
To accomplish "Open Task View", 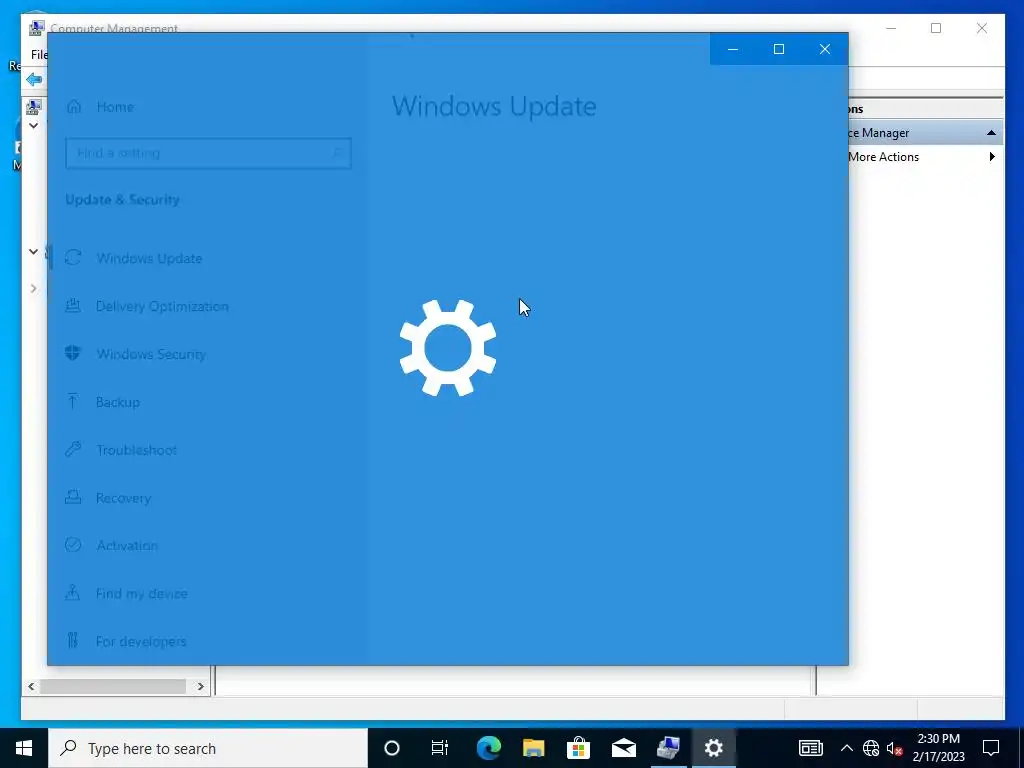I will click(x=440, y=748).
